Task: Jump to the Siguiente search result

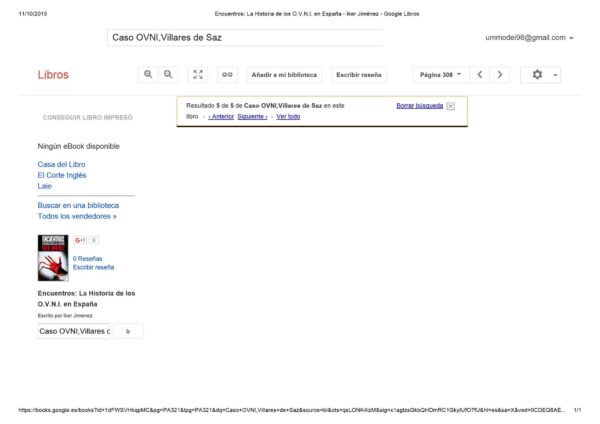Action: pyautogui.click(x=252, y=116)
